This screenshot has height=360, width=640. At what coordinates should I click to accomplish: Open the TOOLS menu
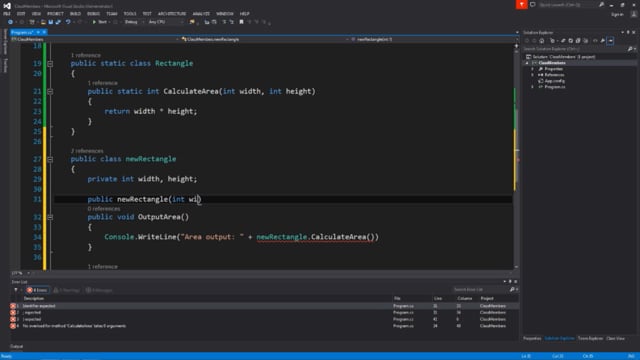coord(130,13)
